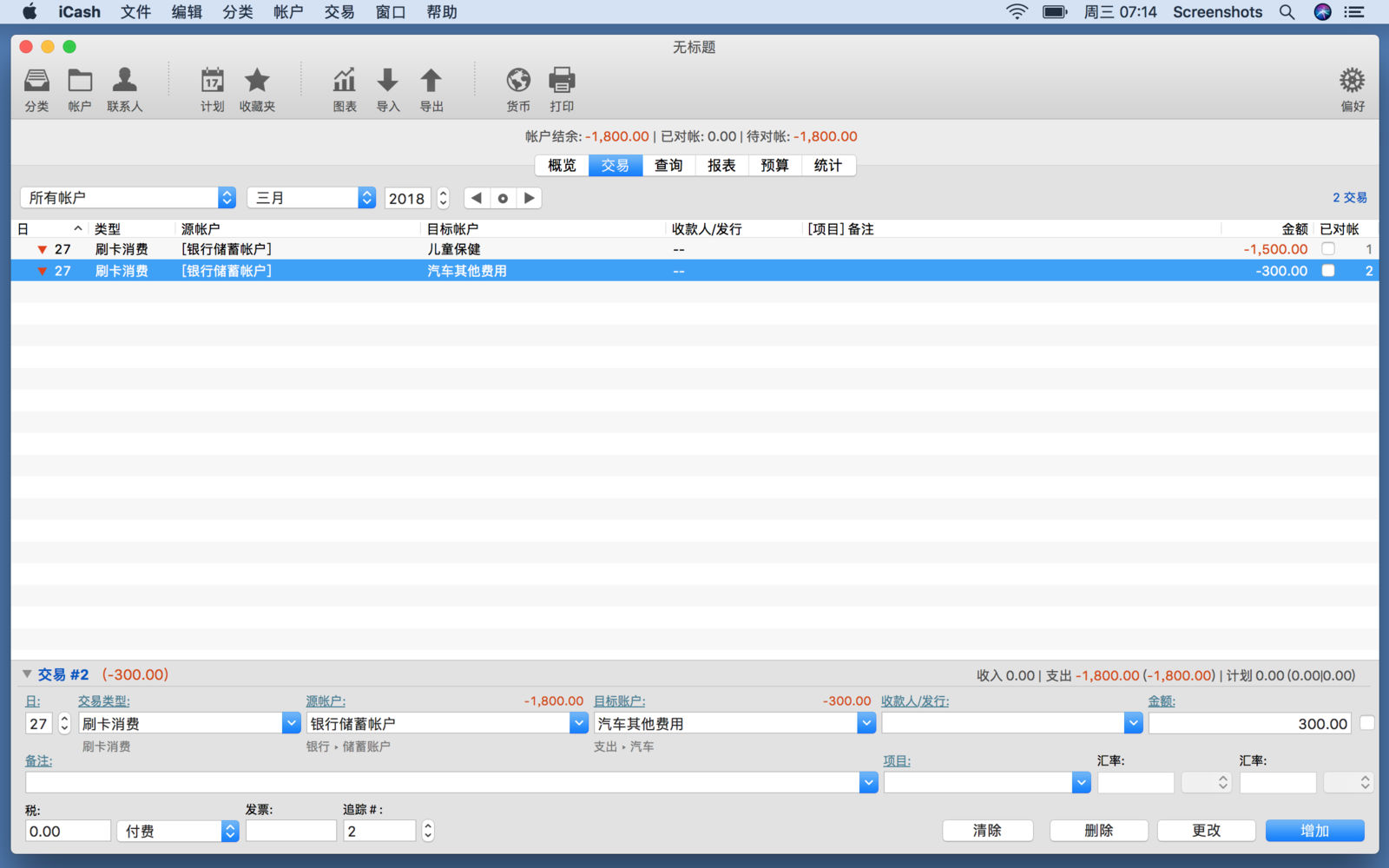The width and height of the screenshot is (1389, 868).
Task: Click the 金额 link label
Action: click(x=1162, y=701)
